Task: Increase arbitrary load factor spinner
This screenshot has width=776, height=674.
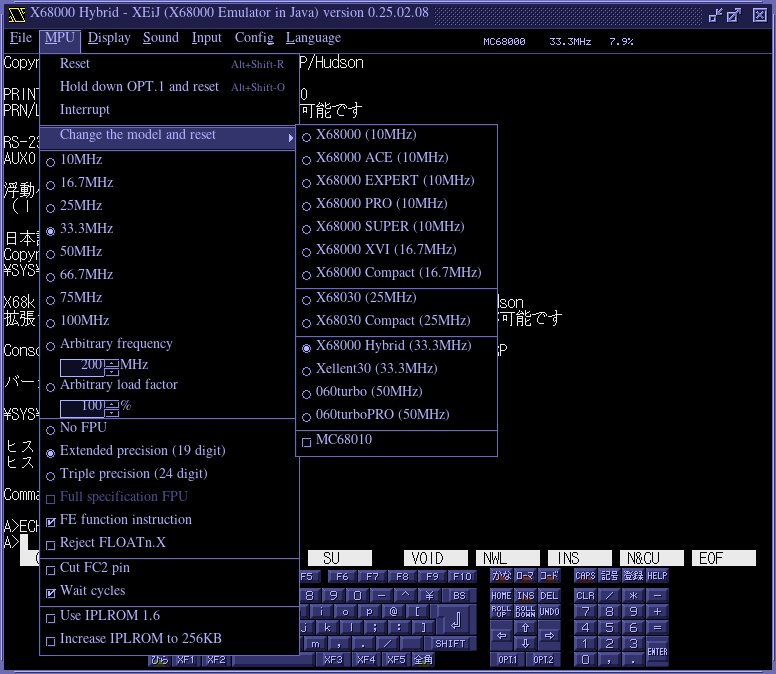Action: (x=112, y=404)
